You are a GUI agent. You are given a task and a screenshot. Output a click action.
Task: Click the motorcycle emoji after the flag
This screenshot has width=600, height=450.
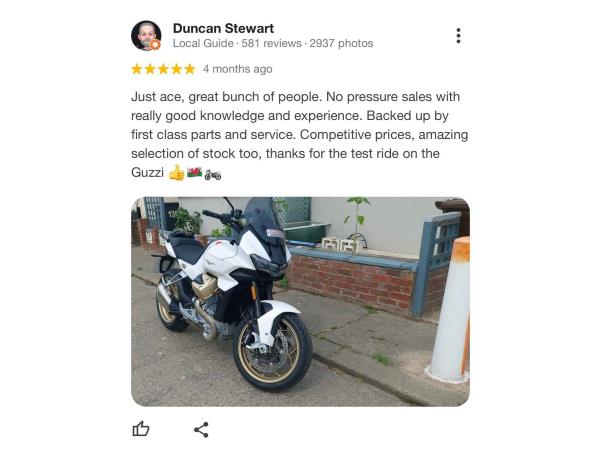(213, 174)
